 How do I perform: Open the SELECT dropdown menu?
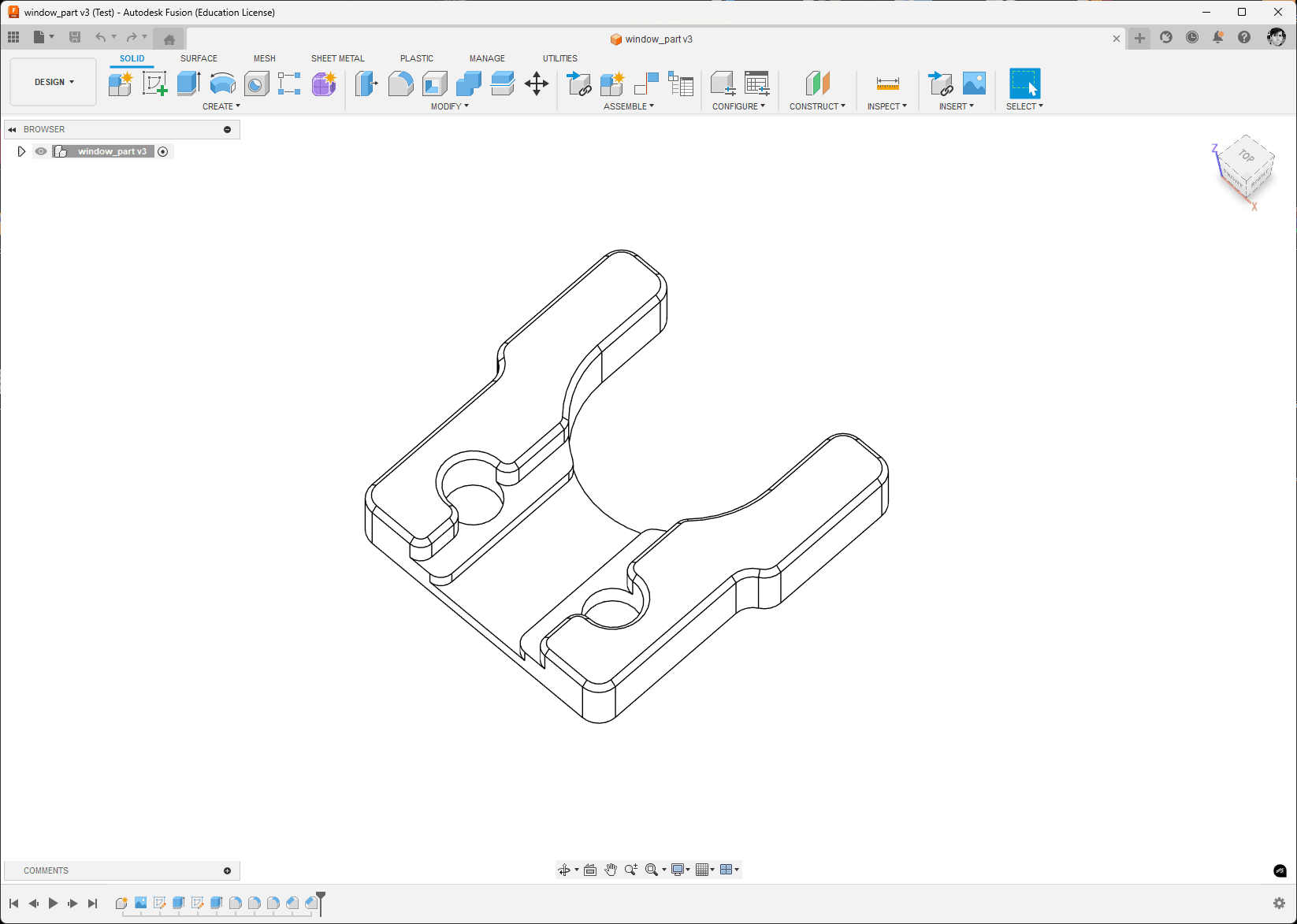coord(1024,106)
